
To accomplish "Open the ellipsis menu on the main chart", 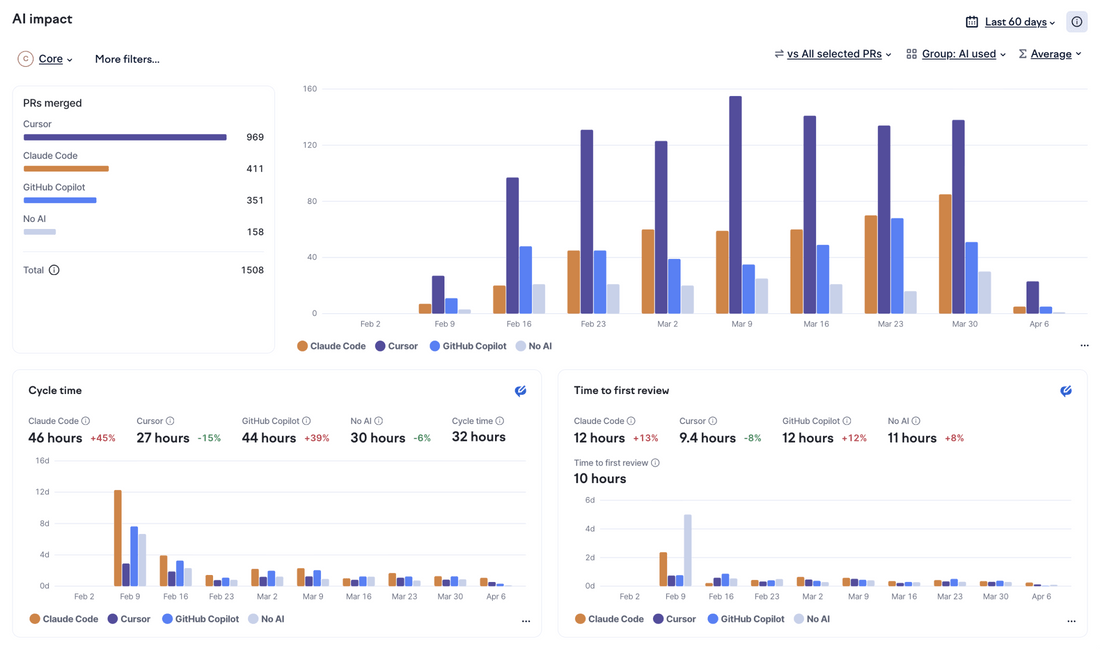I will coord(1084,344).
